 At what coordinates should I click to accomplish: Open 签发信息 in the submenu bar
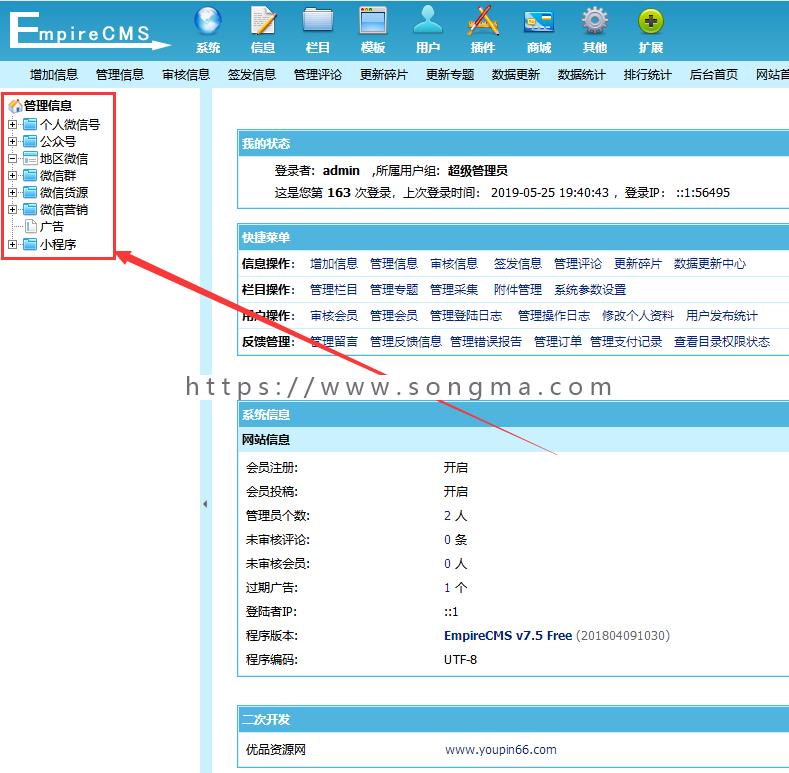coord(252,75)
